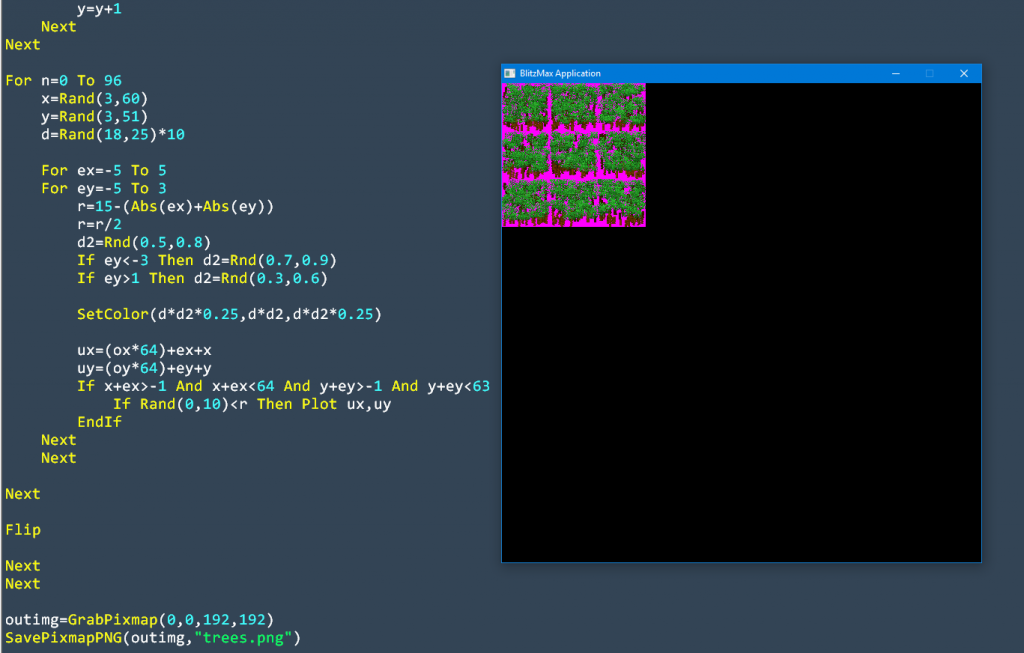Click the "uy=(oy*64)+ey+y" line
Viewport: 1024px width, 653px height.
[x=144, y=368]
